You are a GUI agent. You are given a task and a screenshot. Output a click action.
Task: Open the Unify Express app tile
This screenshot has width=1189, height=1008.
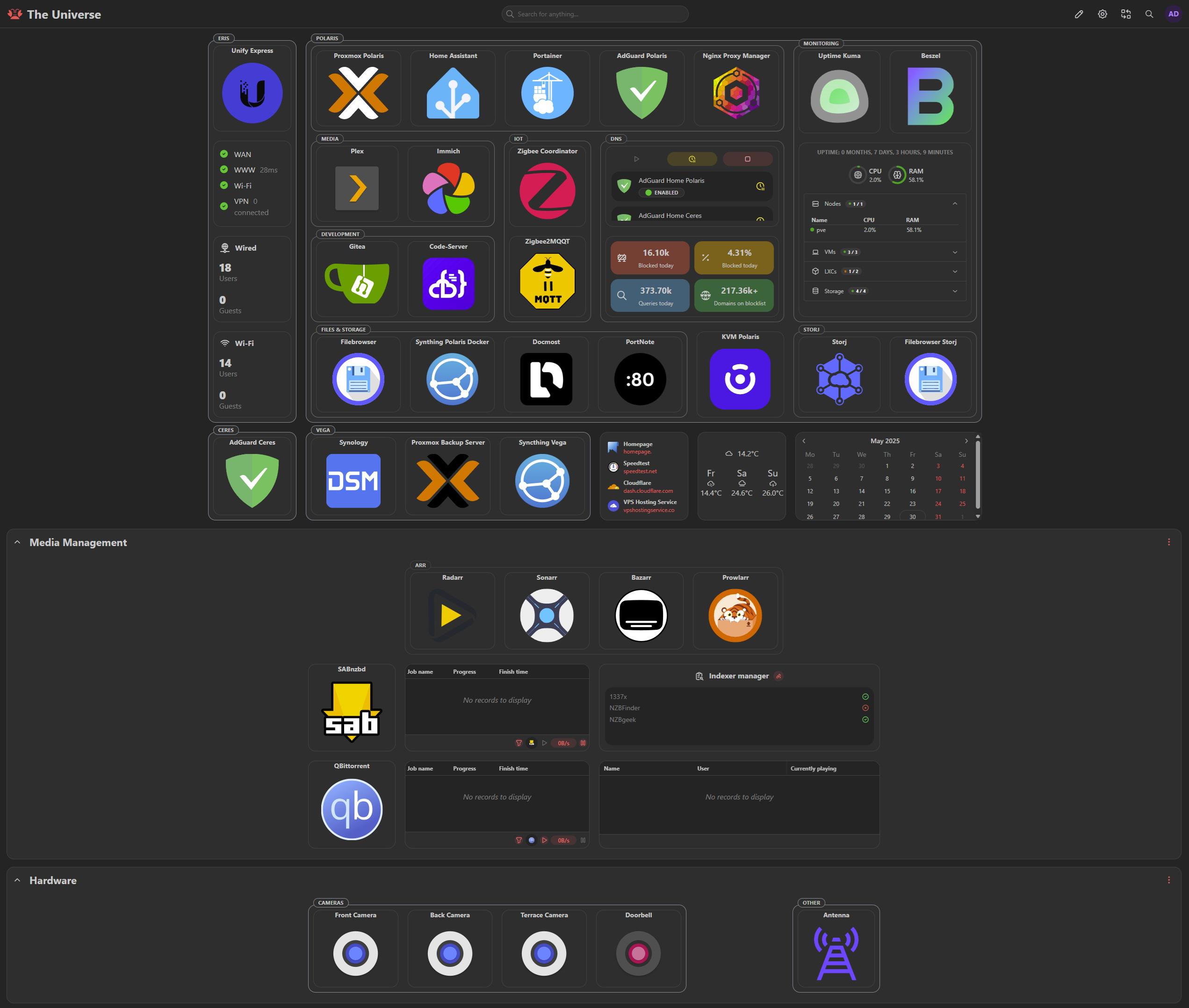(252, 88)
